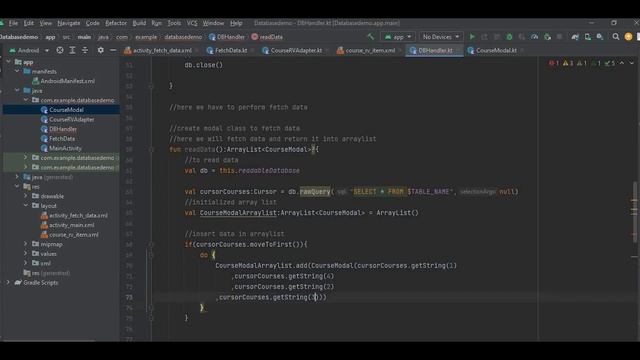Go to previous highlighted error arrow

[x=622, y=63]
